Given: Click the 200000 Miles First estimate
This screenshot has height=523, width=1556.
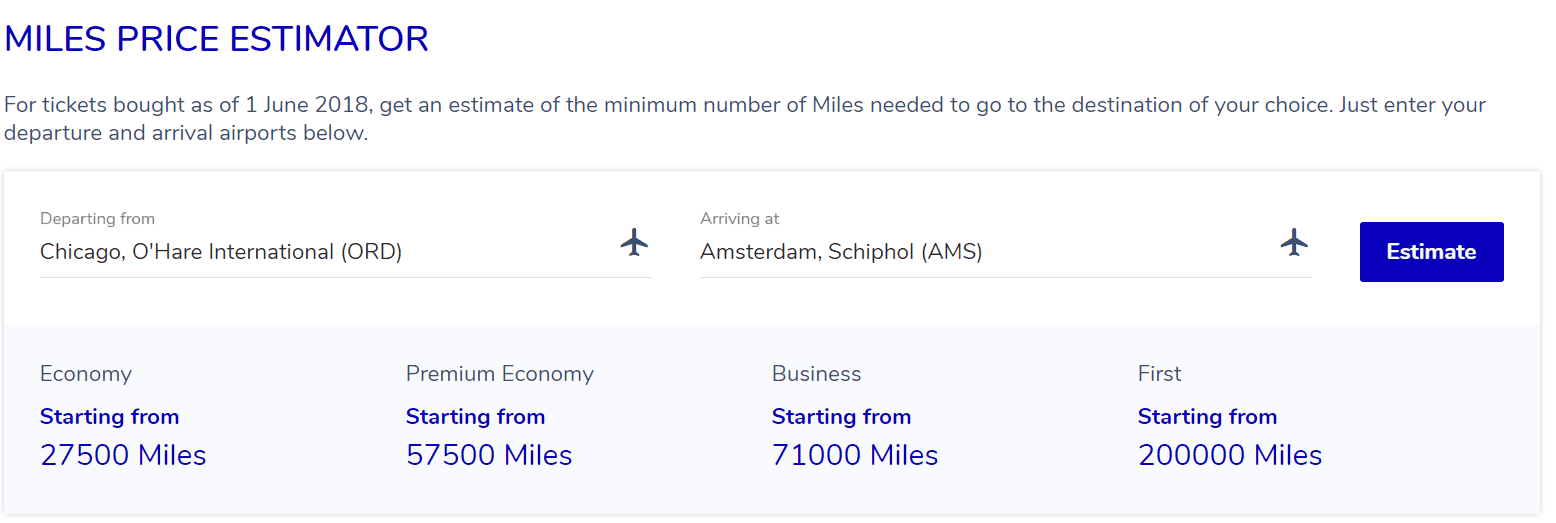Looking at the screenshot, I should tap(1230, 456).
